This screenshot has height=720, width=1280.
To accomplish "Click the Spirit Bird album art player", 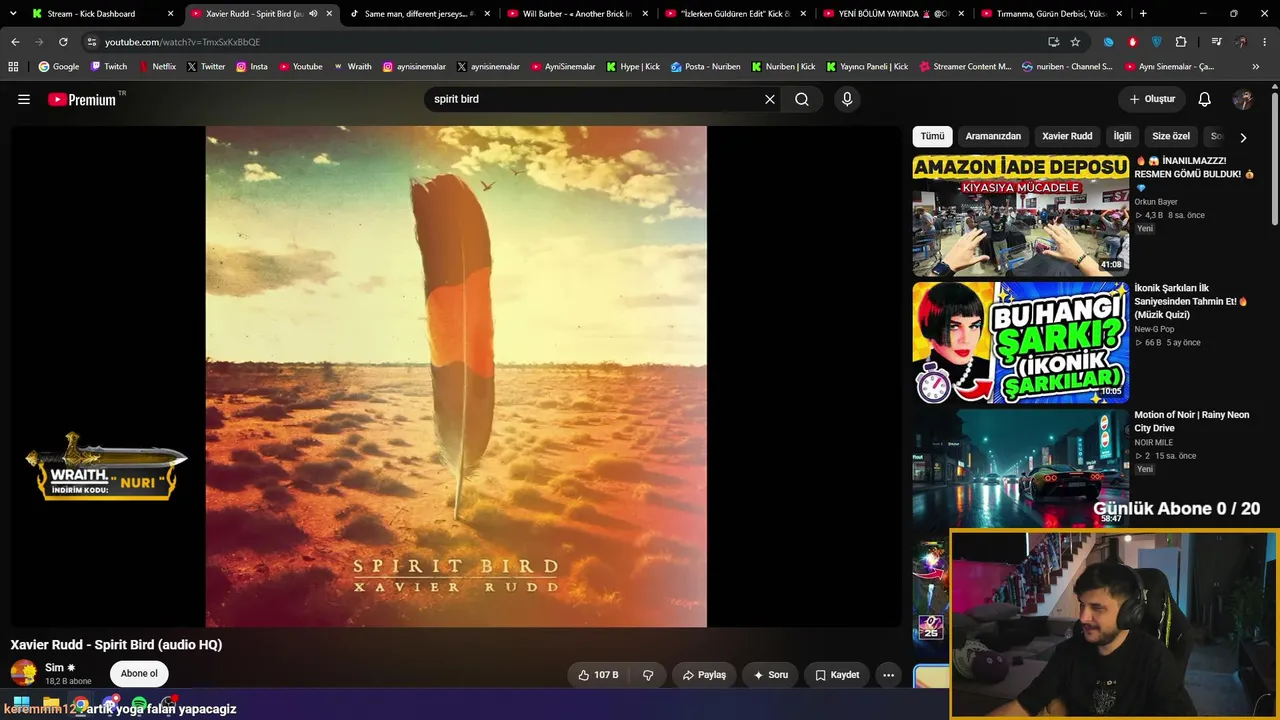I will tap(456, 376).
